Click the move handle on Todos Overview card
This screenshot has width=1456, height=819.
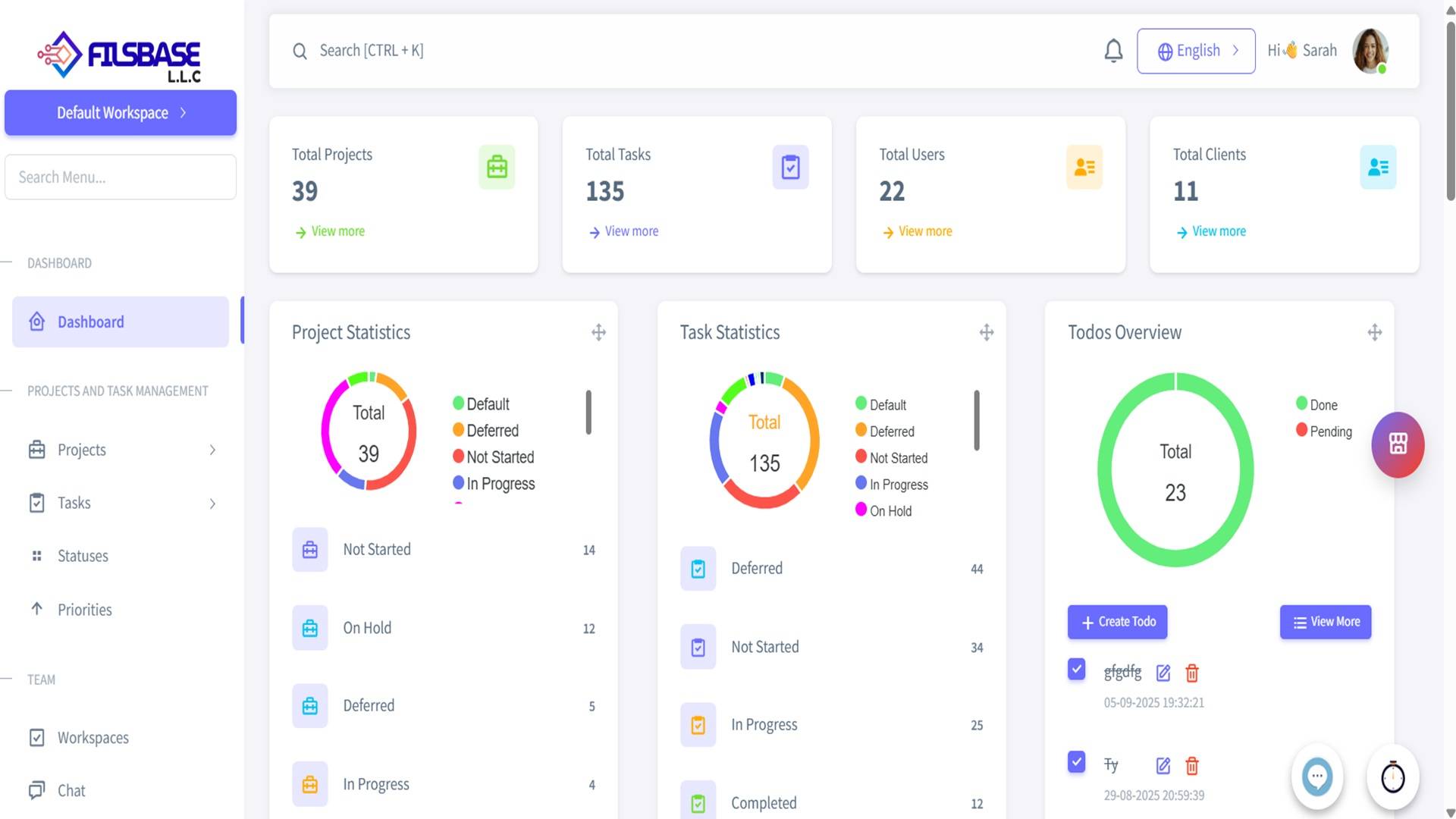point(1374,332)
